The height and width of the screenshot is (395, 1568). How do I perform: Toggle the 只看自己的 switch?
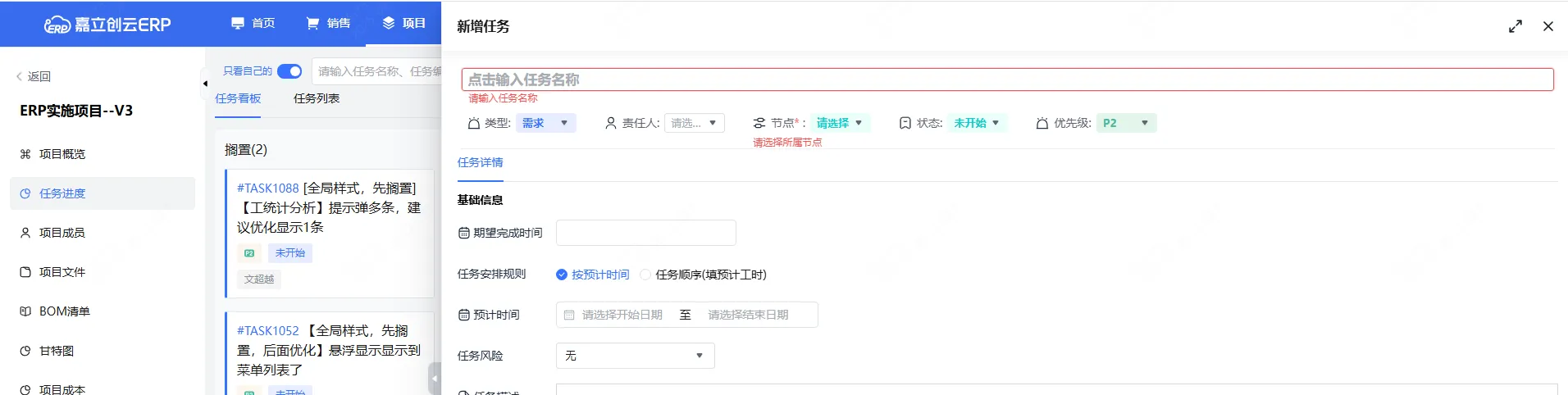[x=289, y=71]
